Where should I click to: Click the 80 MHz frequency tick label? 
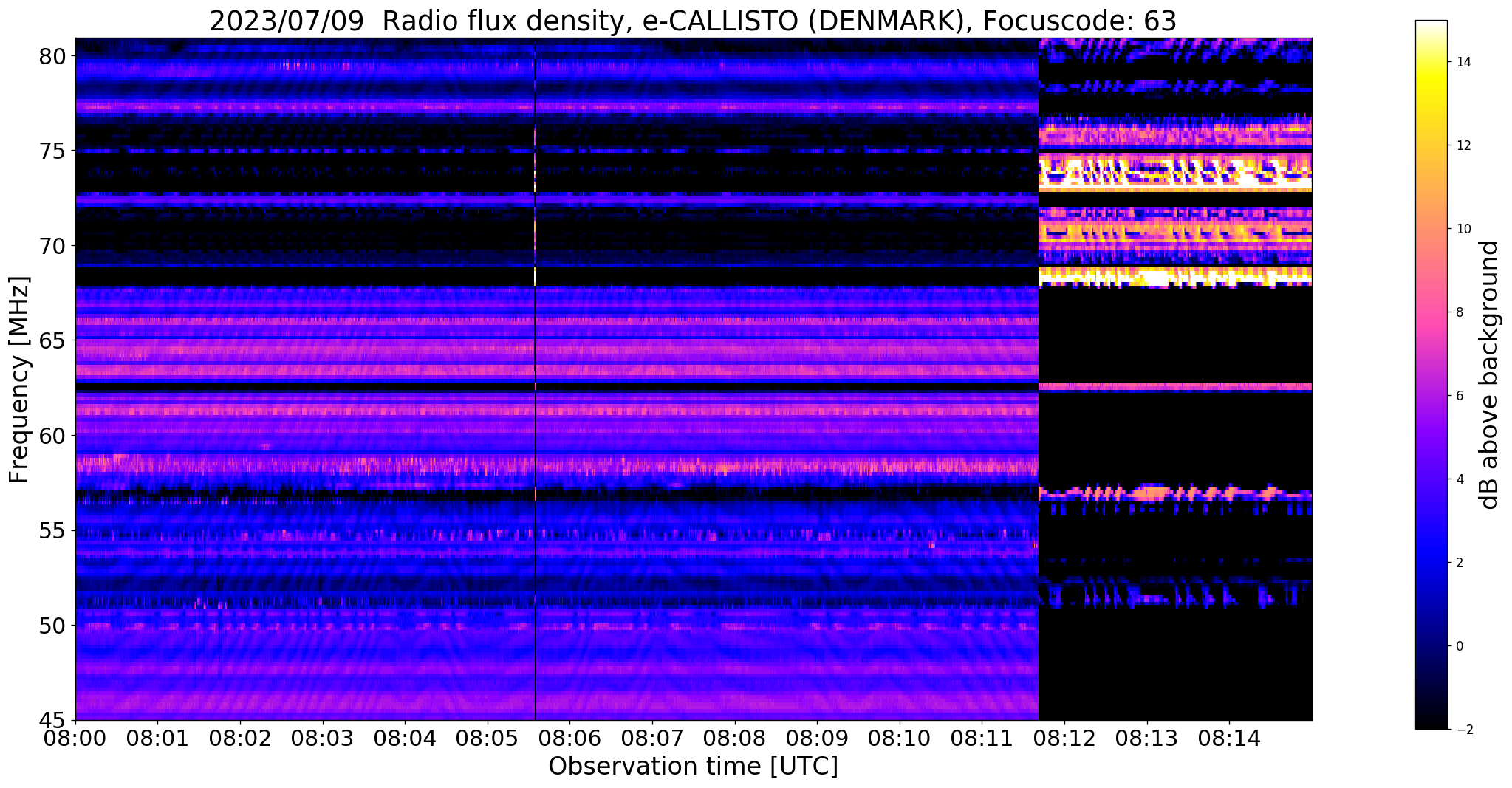pyautogui.click(x=52, y=56)
